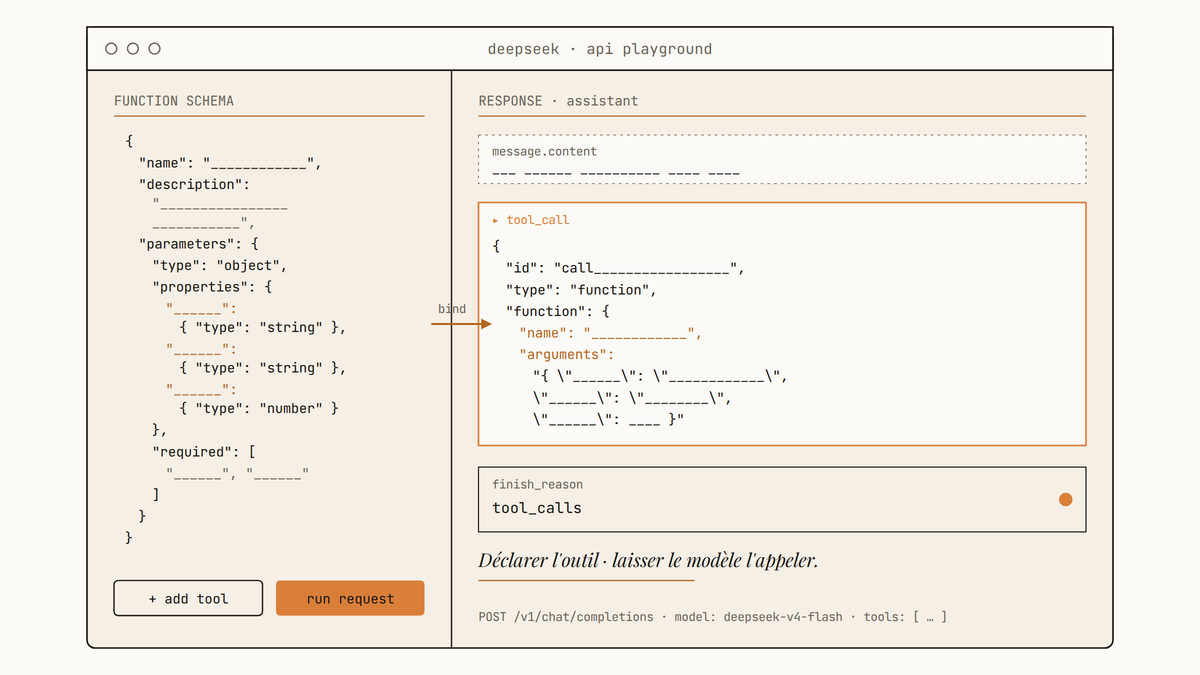Click the message.content field
Viewport: 1200px width, 675px height.
tap(782, 160)
